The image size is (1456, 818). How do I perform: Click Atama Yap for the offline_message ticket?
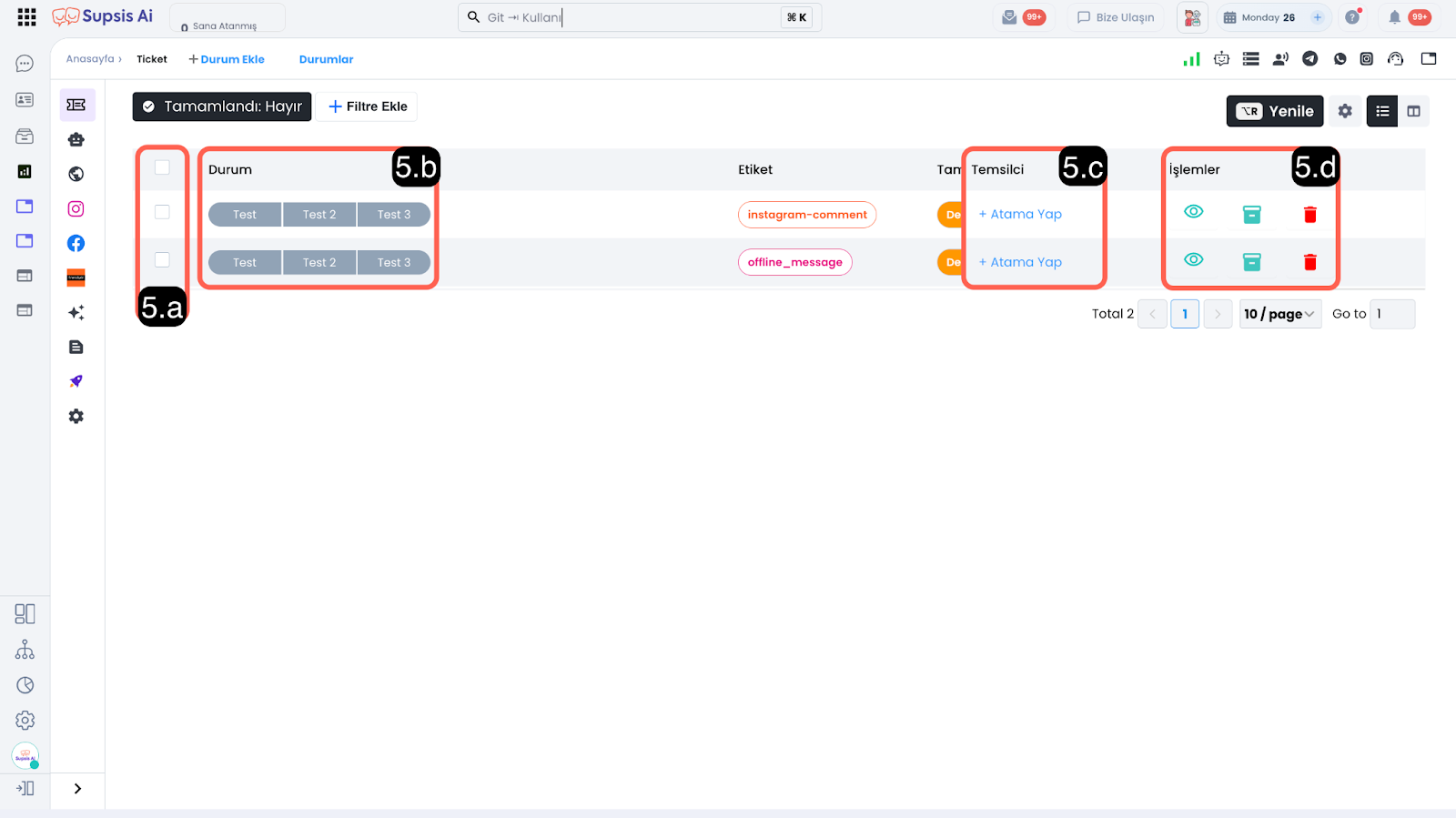(1020, 262)
